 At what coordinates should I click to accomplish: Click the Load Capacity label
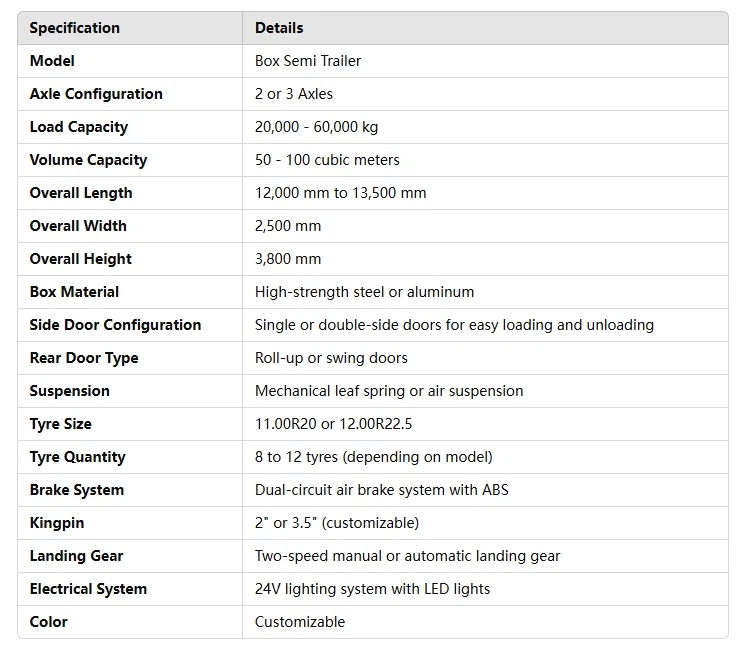coord(79,127)
